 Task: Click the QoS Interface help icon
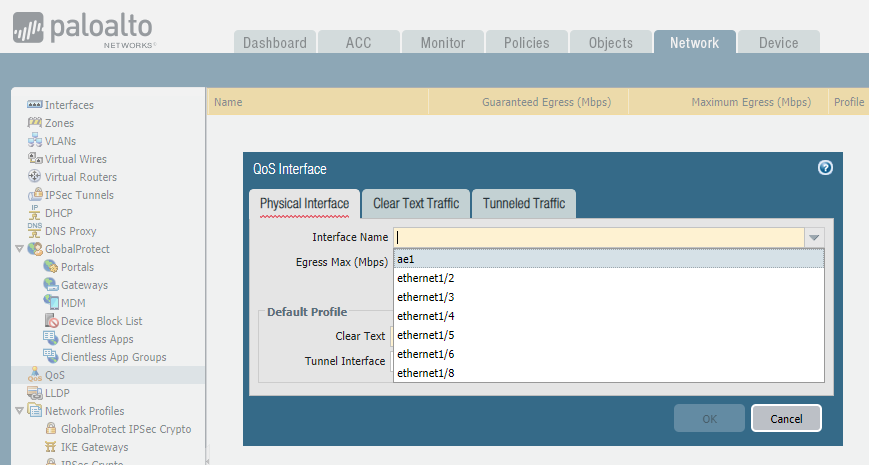click(825, 168)
